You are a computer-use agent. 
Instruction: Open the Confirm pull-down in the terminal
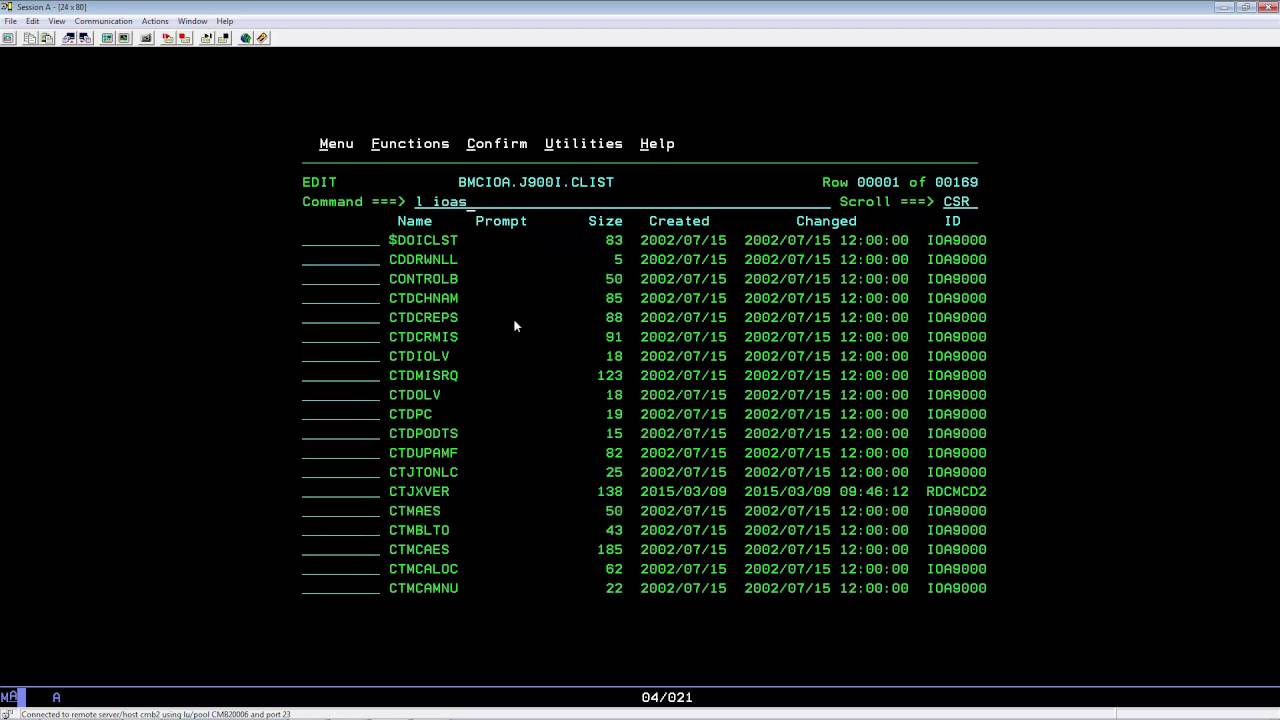click(x=496, y=144)
